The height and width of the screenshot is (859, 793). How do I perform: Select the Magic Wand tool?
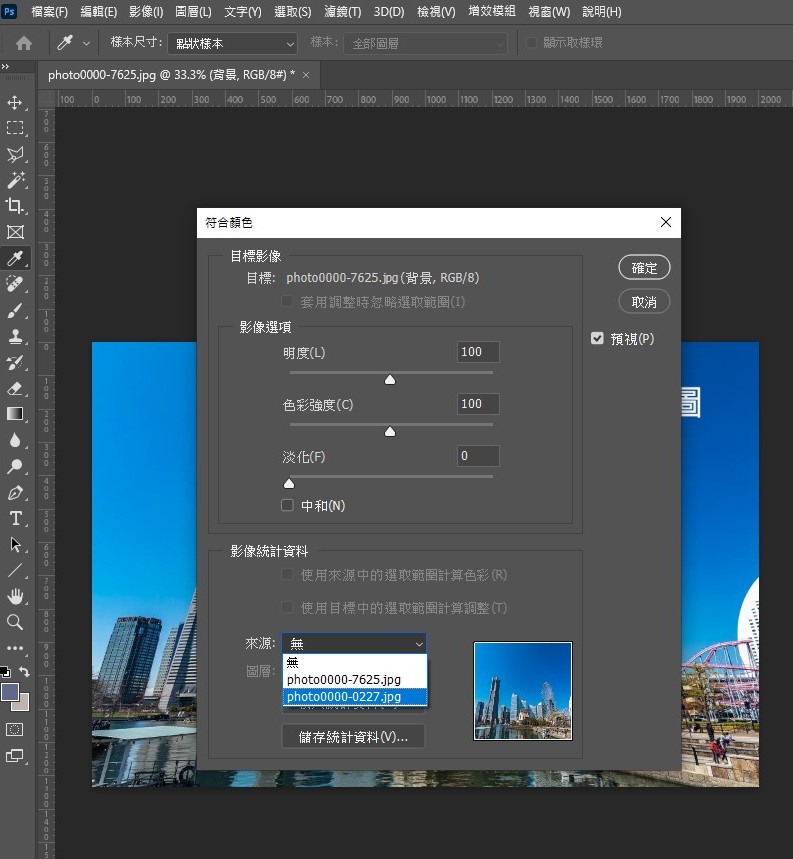click(15, 180)
